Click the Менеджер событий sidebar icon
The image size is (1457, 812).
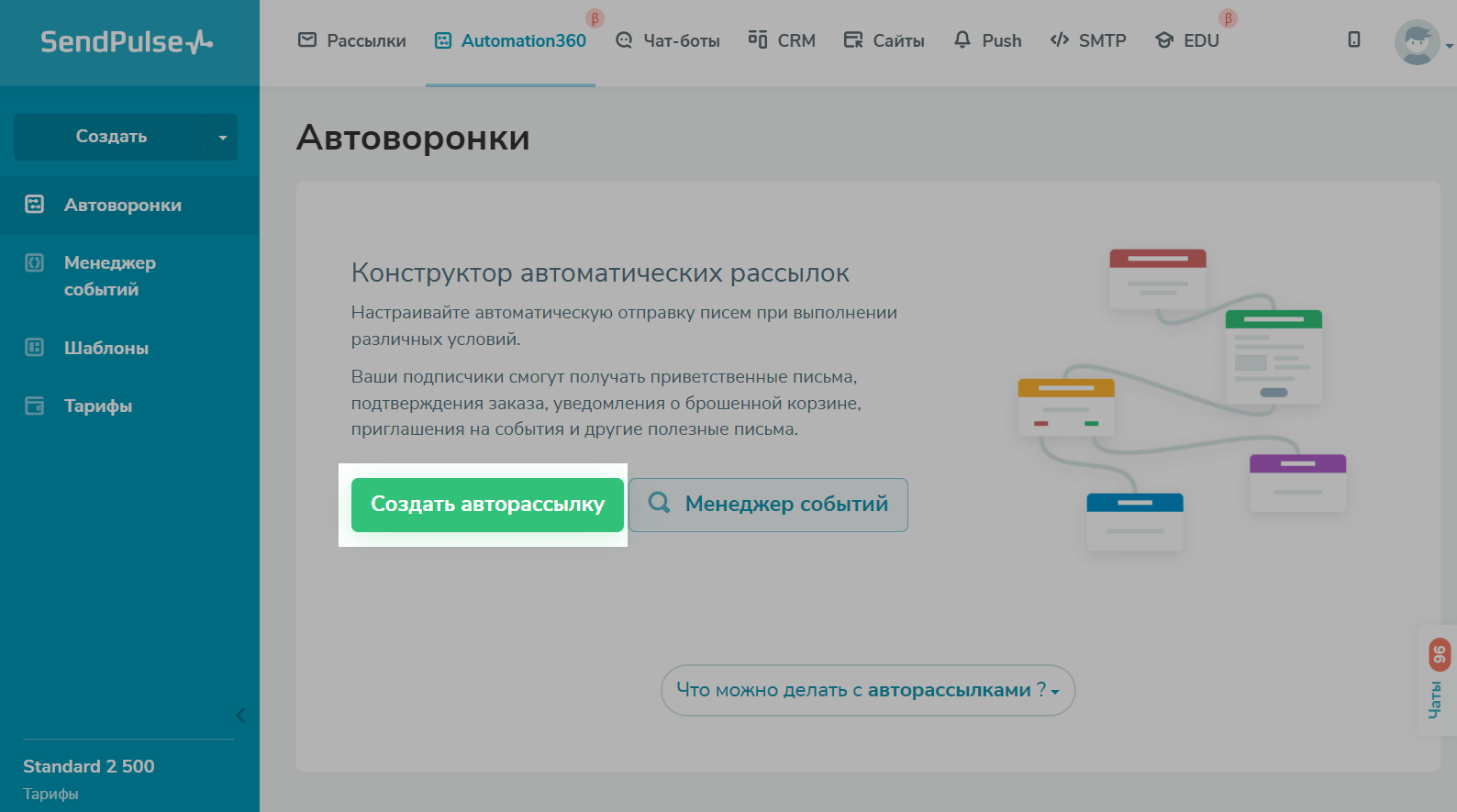(35, 263)
